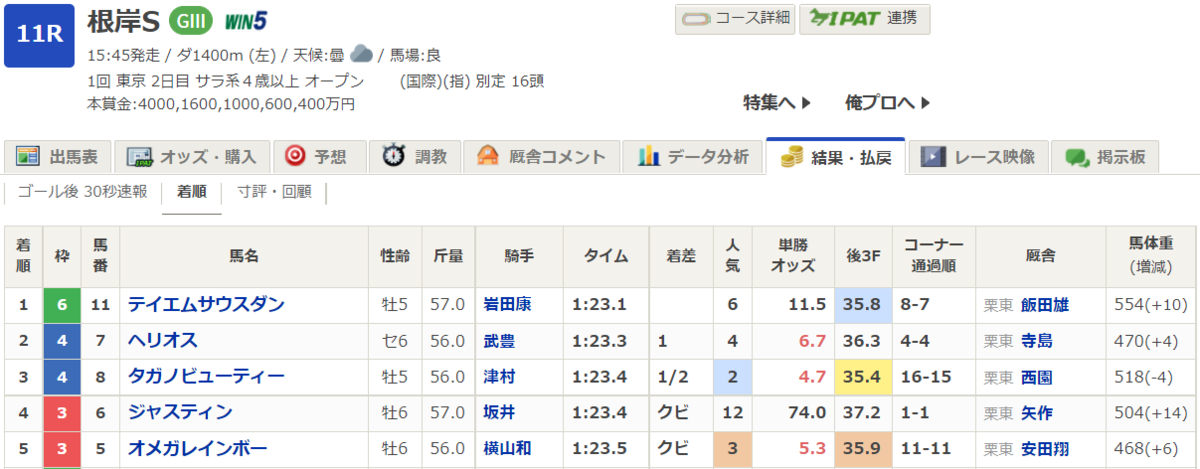This screenshot has width=1200, height=469.
Task: Open trainer 飯田雄 page
Action: pos(1046,304)
